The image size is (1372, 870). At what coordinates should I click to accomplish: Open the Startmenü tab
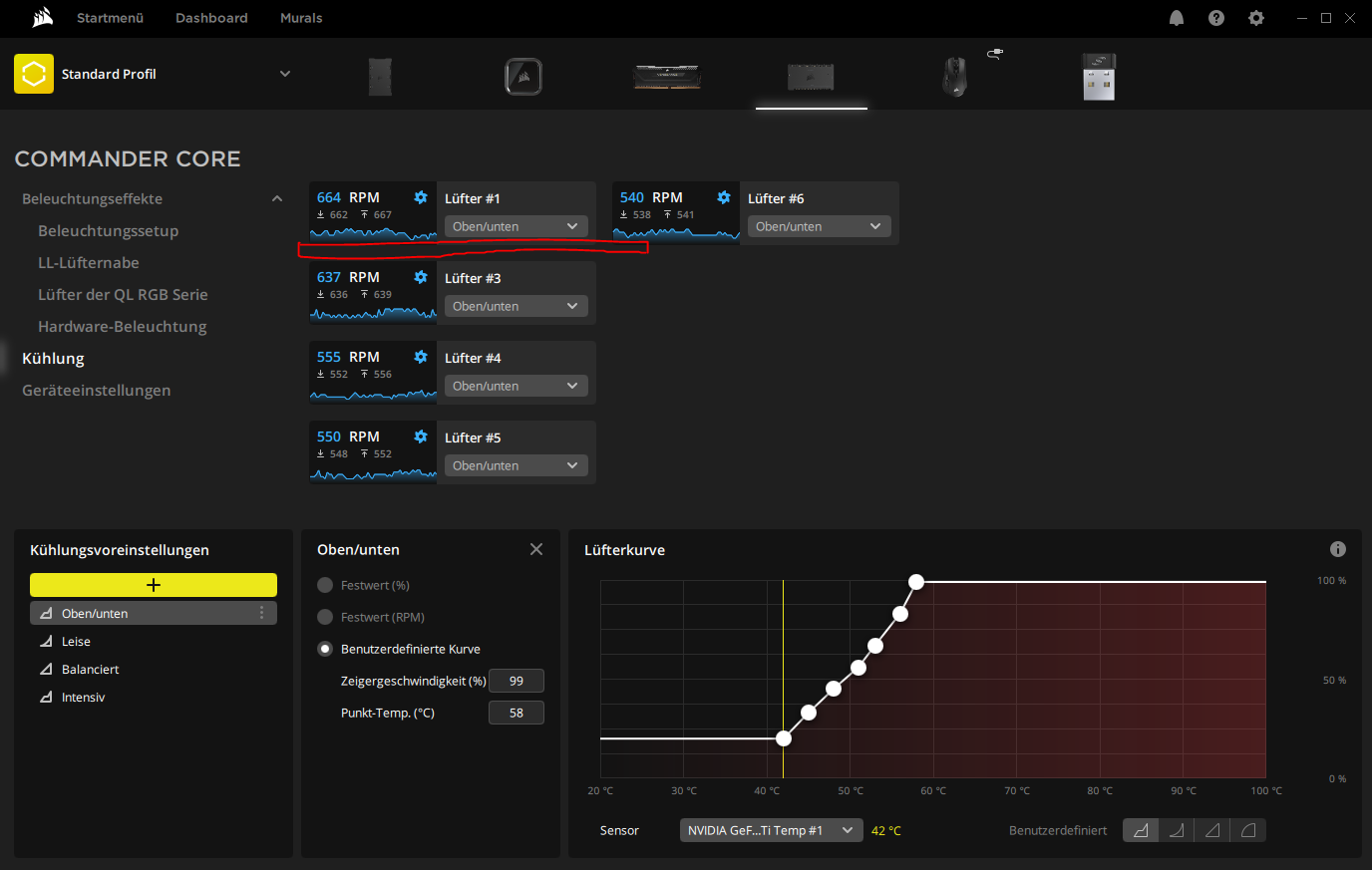[110, 18]
